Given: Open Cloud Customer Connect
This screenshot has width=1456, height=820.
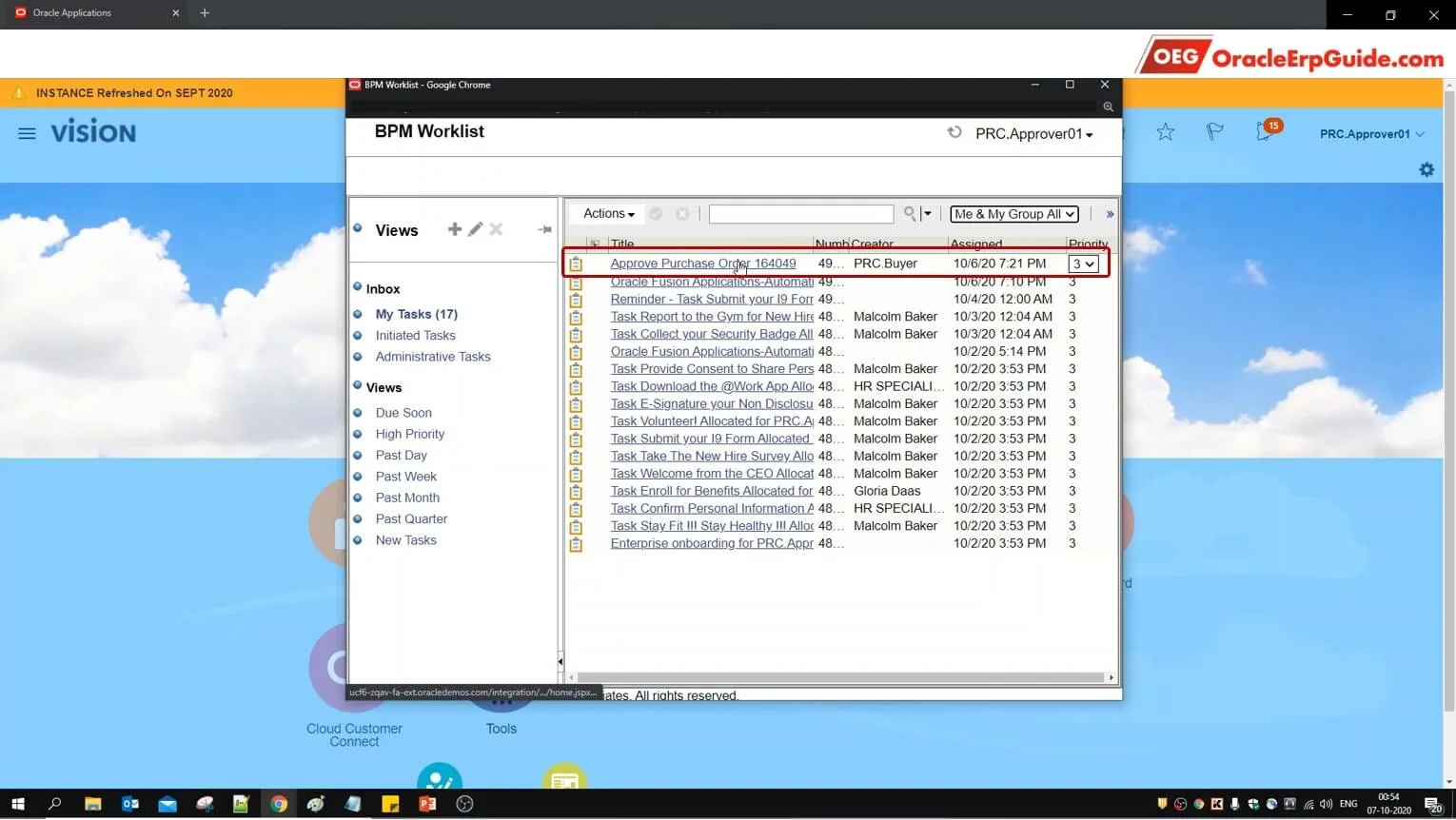Looking at the screenshot, I should [x=354, y=735].
